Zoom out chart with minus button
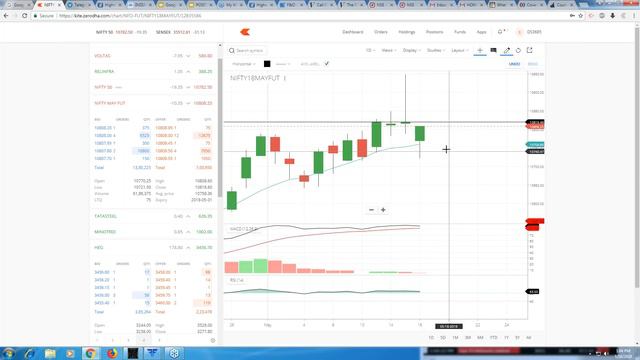This screenshot has height=360, width=640. pyautogui.click(x=371, y=210)
